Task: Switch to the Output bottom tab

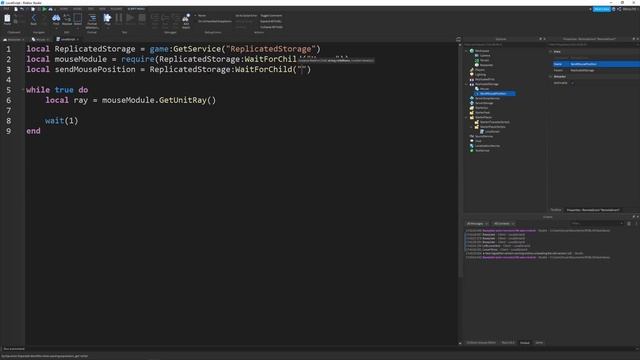Action: pyautogui.click(x=524, y=343)
